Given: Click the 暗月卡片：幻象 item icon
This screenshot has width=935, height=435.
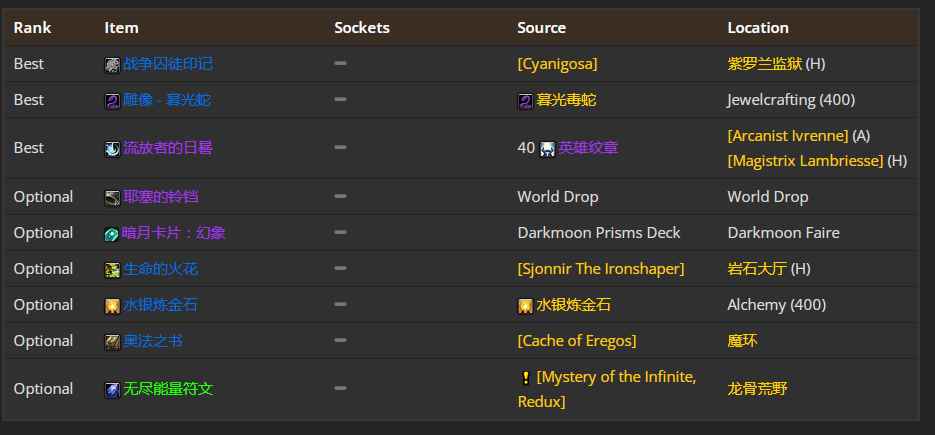Looking at the screenshot, I should [x=112, y=234].
